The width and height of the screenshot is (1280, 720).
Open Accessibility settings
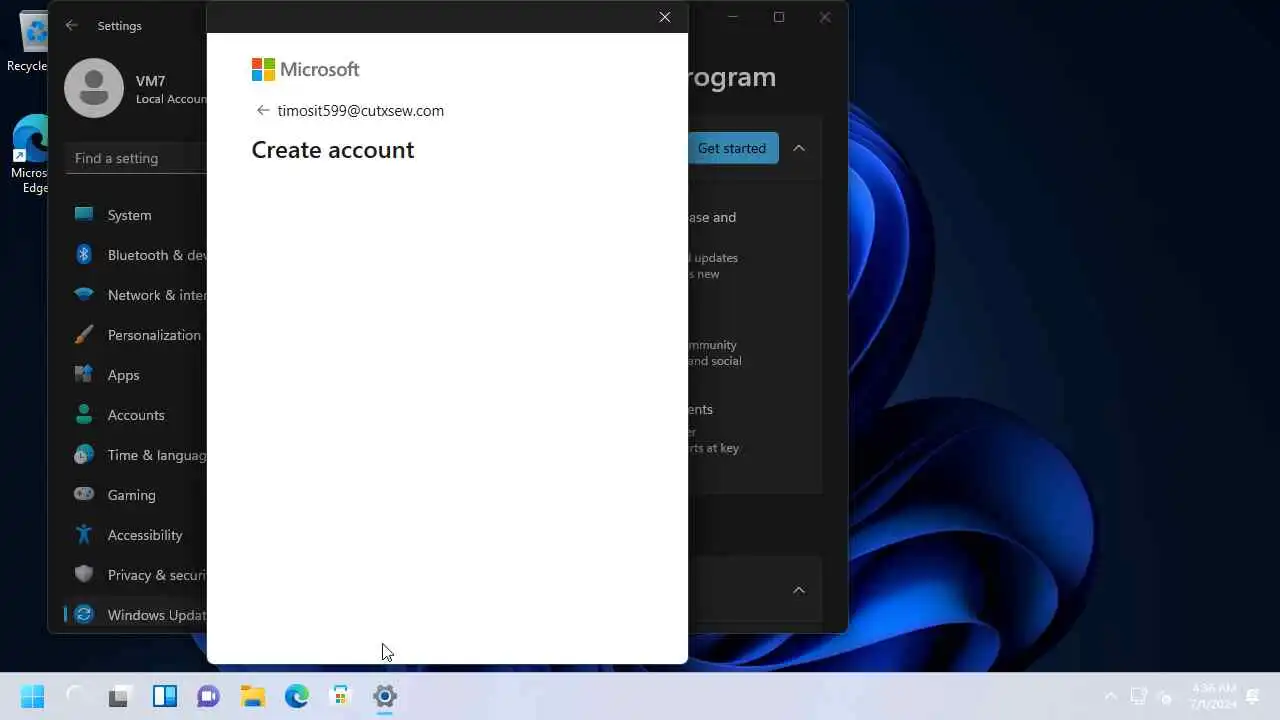[136, 535]
